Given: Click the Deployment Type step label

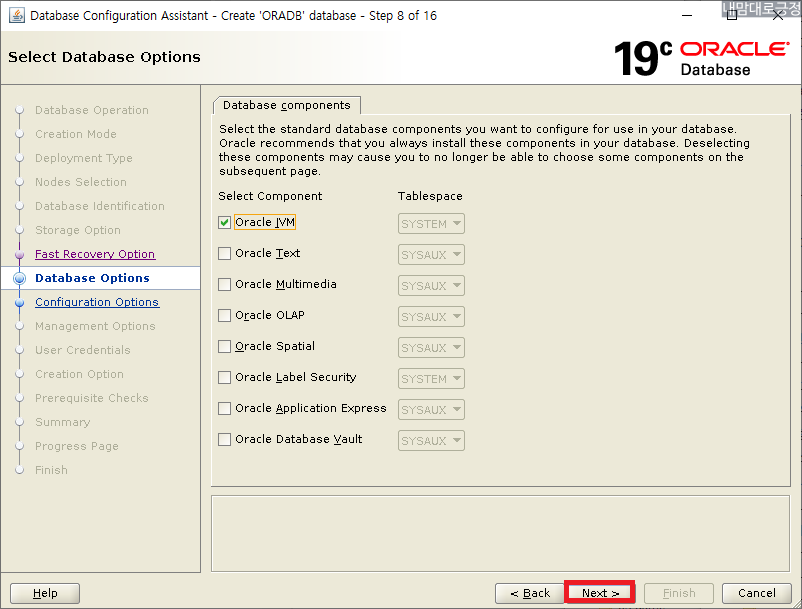Looking at the screenshot, I should pos(84,158).
